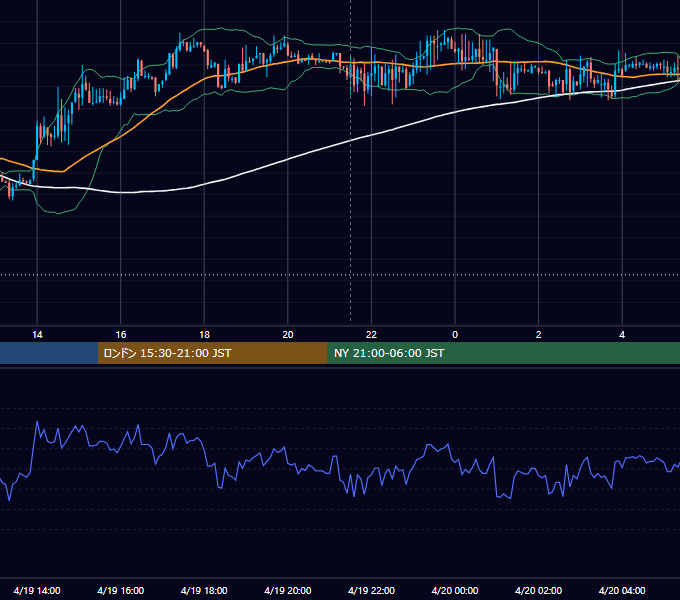This screenshot has width=680, height=600.
Task: Click the 20 hour label on price chart axis
Action: pos(288,335)
